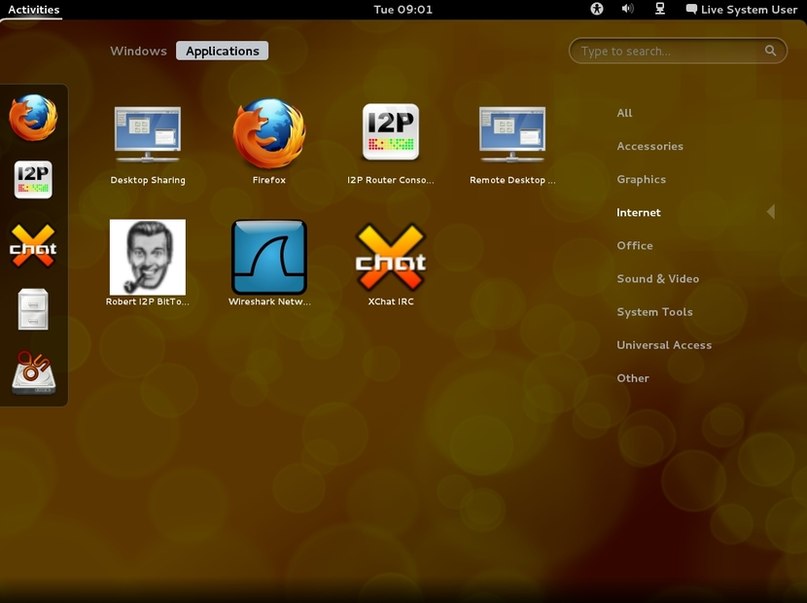Screen dimensions: 807x603
Task: Click the Activities button in the top bar
Action: coord(33,9)
